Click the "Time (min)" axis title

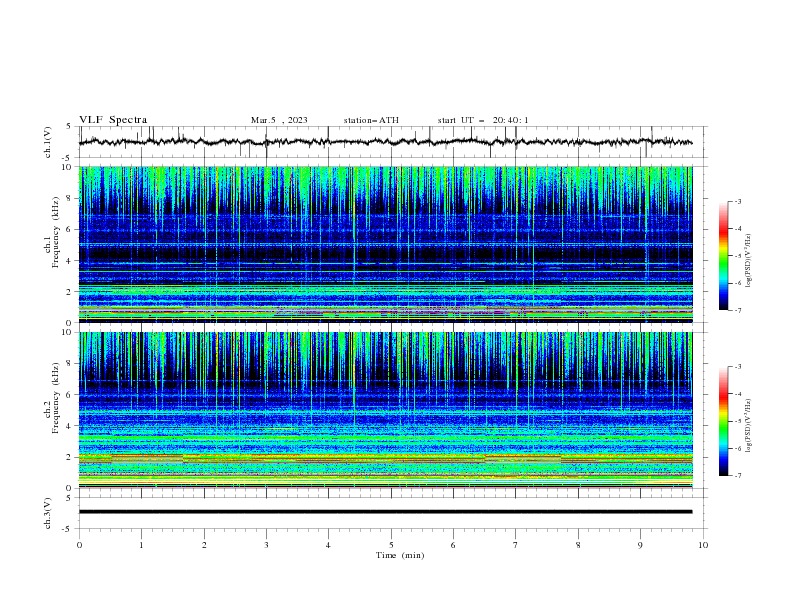point(400,555)
